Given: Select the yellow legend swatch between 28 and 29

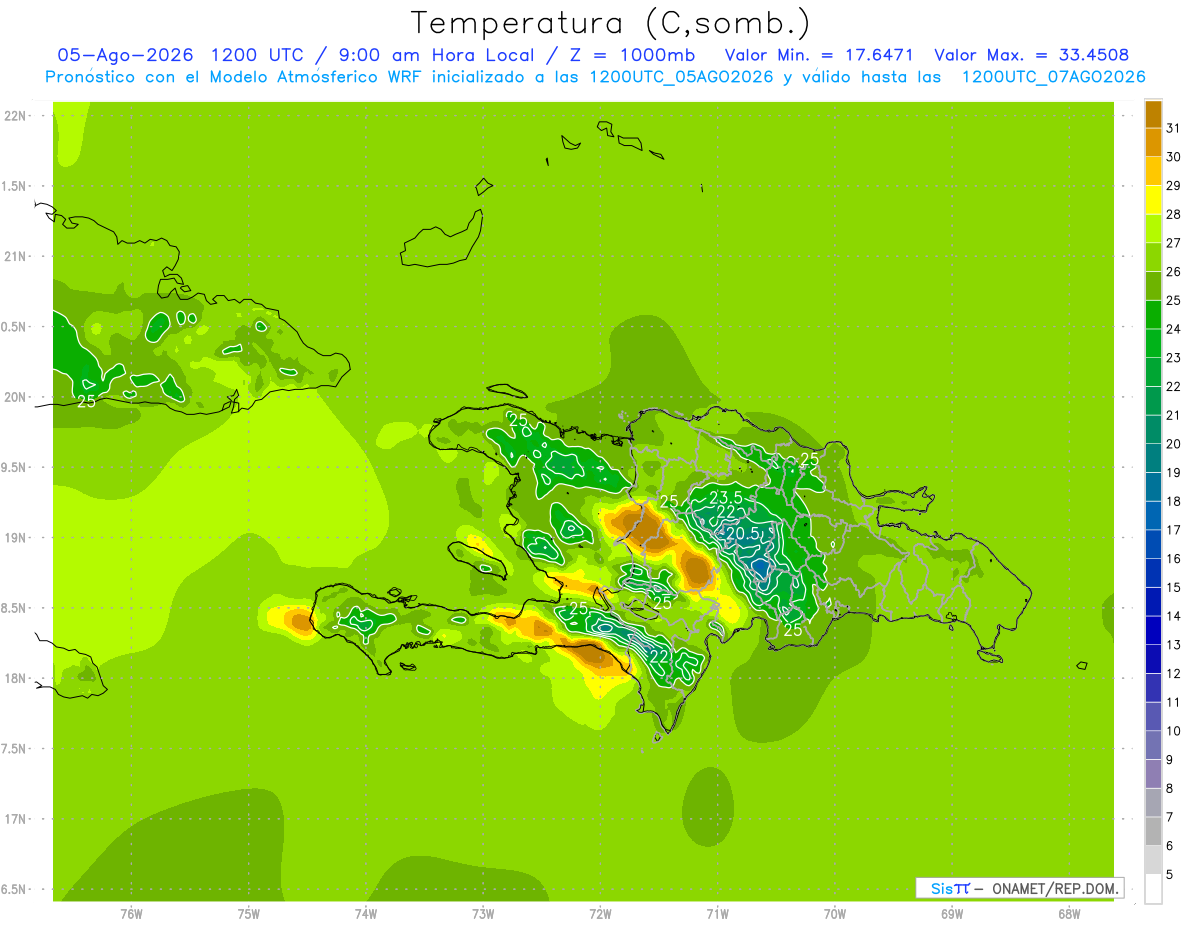Looking at the screenshot, I should tap(1153, 200).
